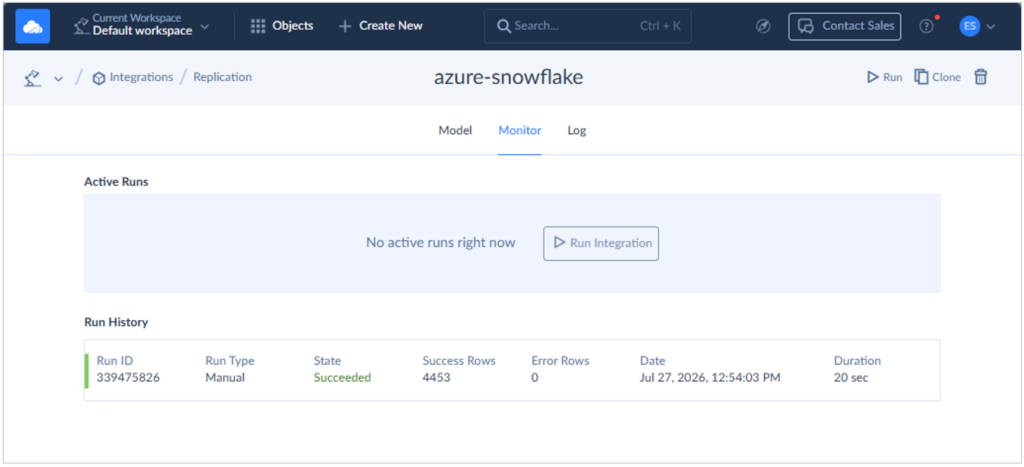Click the desk lamp workspace icon
Screen dimensions: 1024x467
pyautogui.click(x=33, y=78)
